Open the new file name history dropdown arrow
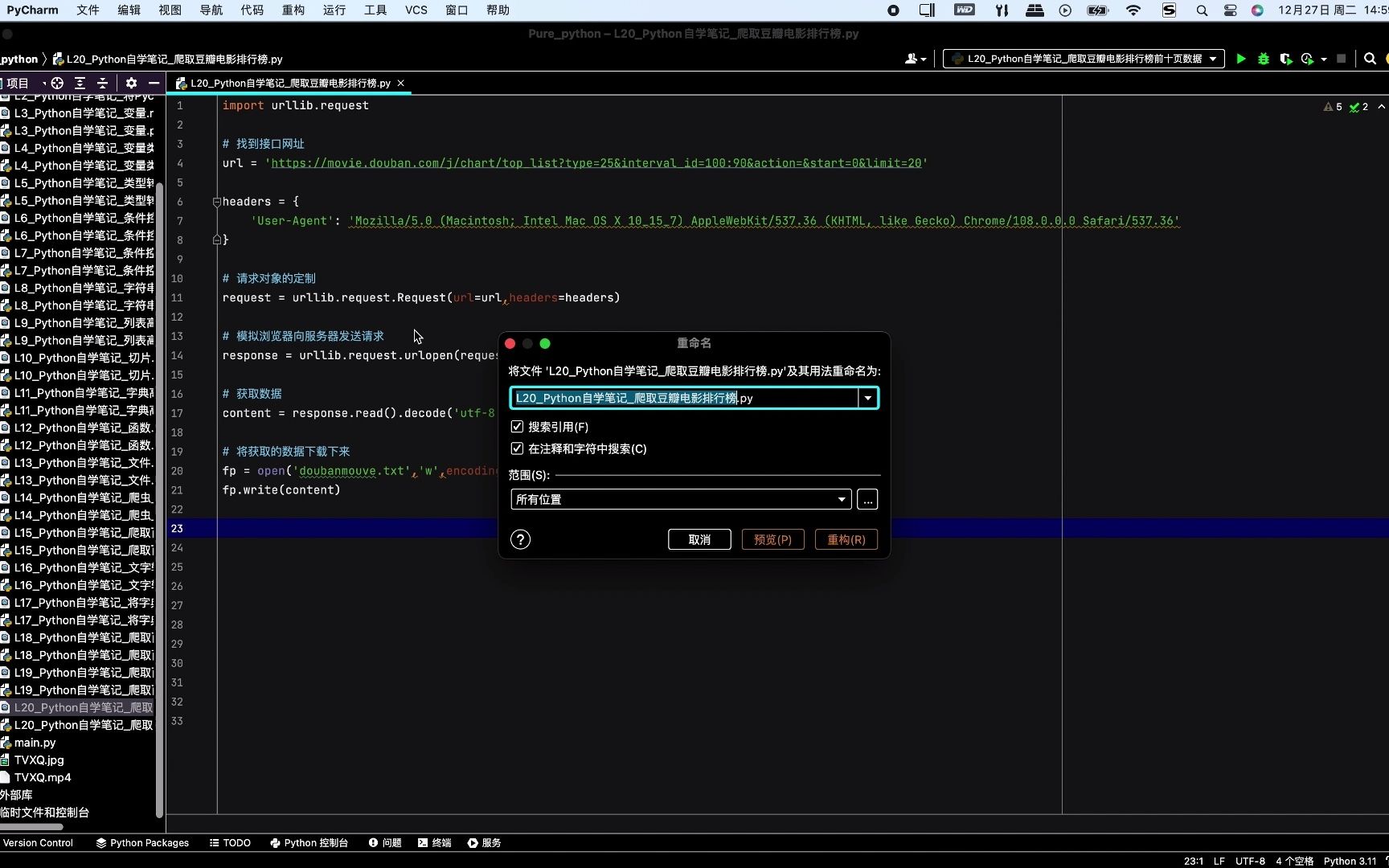The image size is (1389, 868). [x=868, y=398]
